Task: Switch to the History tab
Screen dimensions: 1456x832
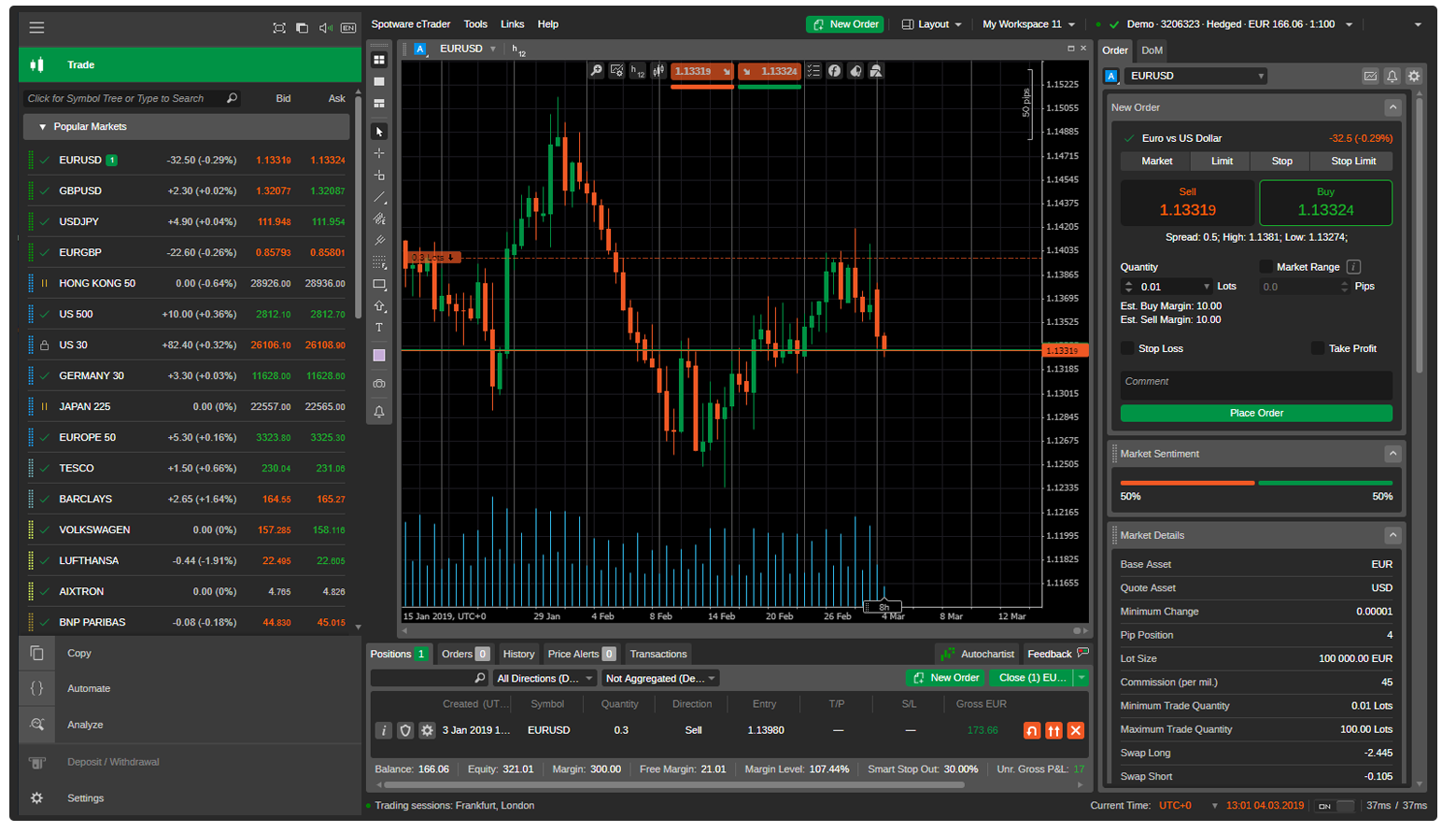Action: (x=518, y=654)
